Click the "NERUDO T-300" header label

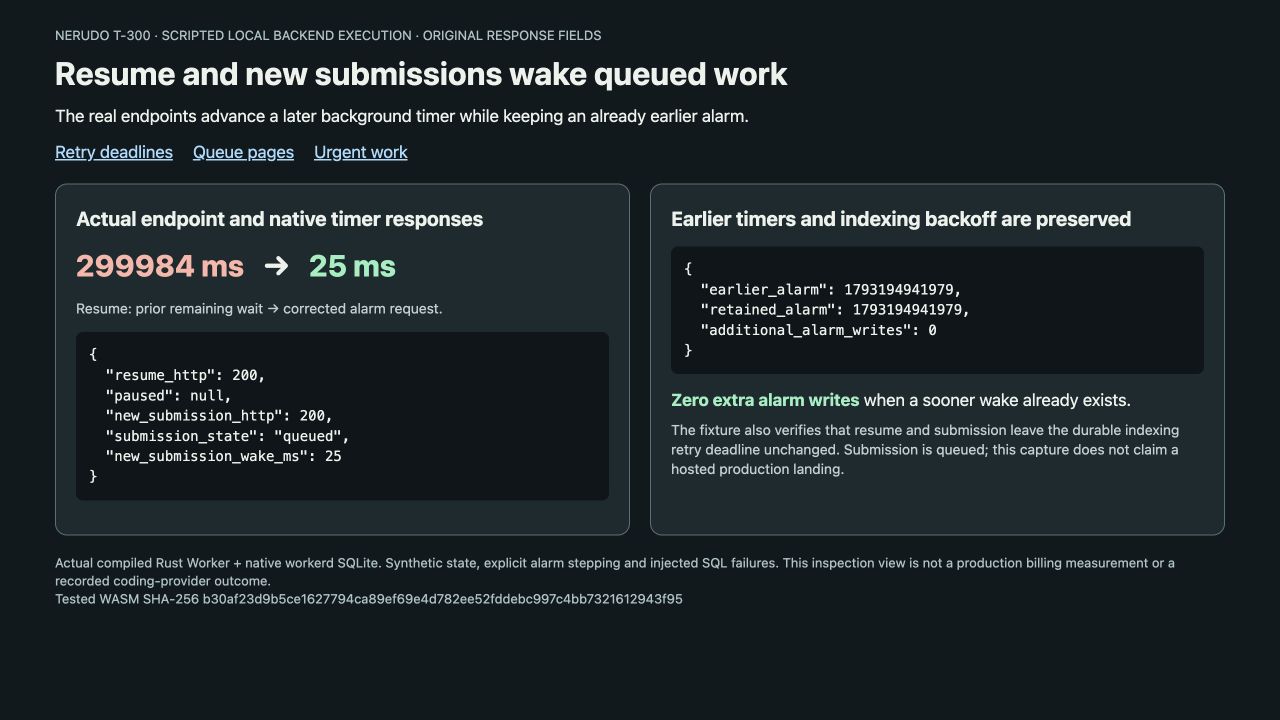click(328, 35)
